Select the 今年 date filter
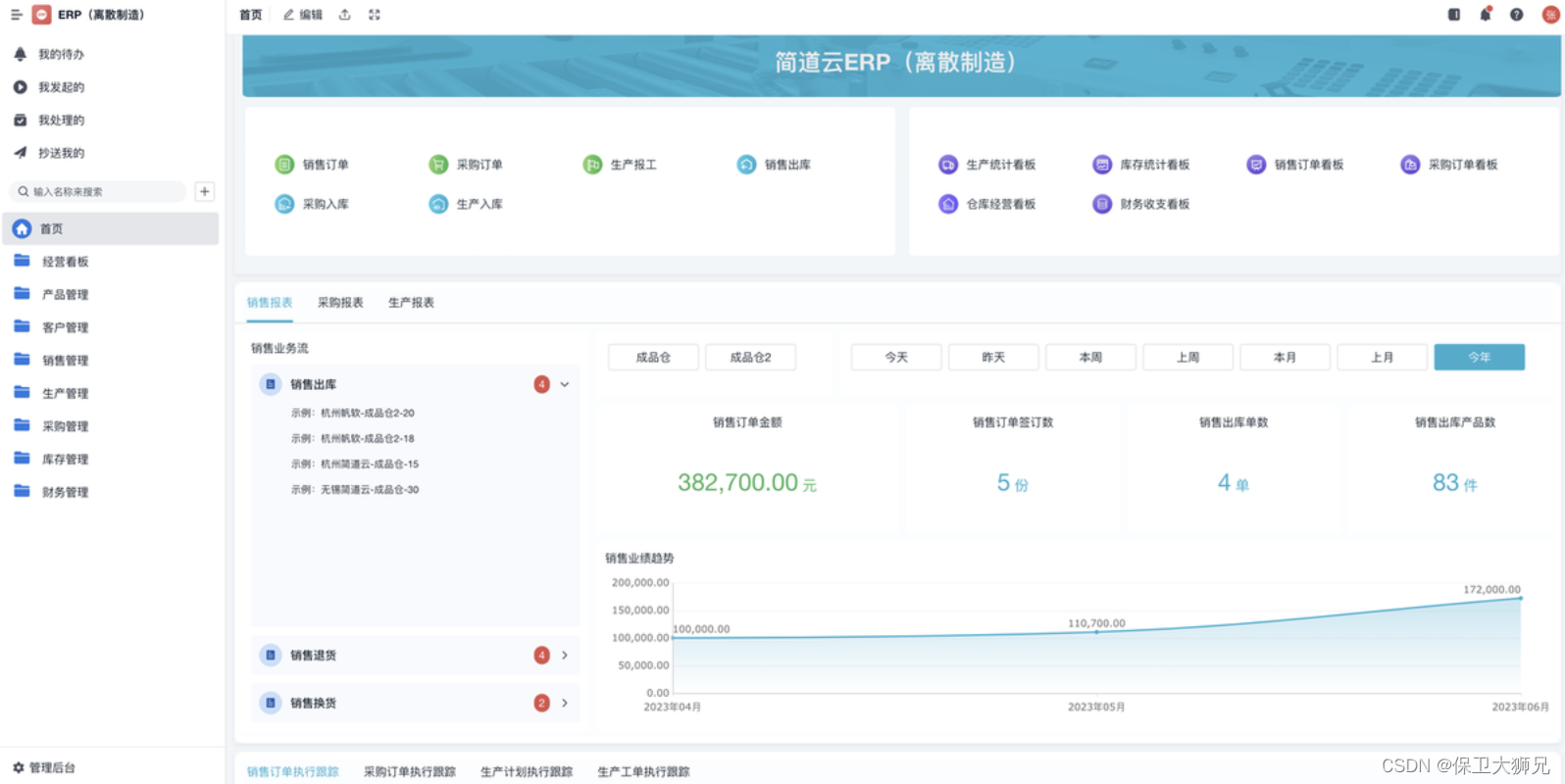Viewport: 1565px width, 784px height. (1479, 358)
